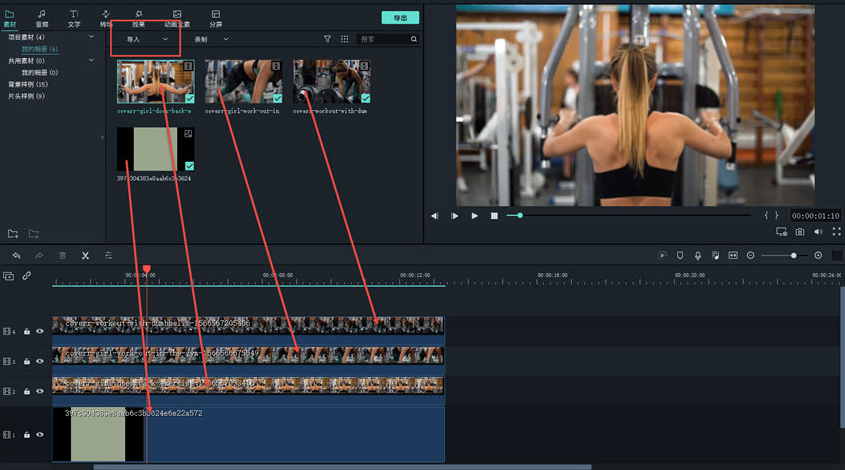Toggle the lock on track 3
Image resolution: width=845 pixels, height=470 pixels.
click(x=27, y=361)
